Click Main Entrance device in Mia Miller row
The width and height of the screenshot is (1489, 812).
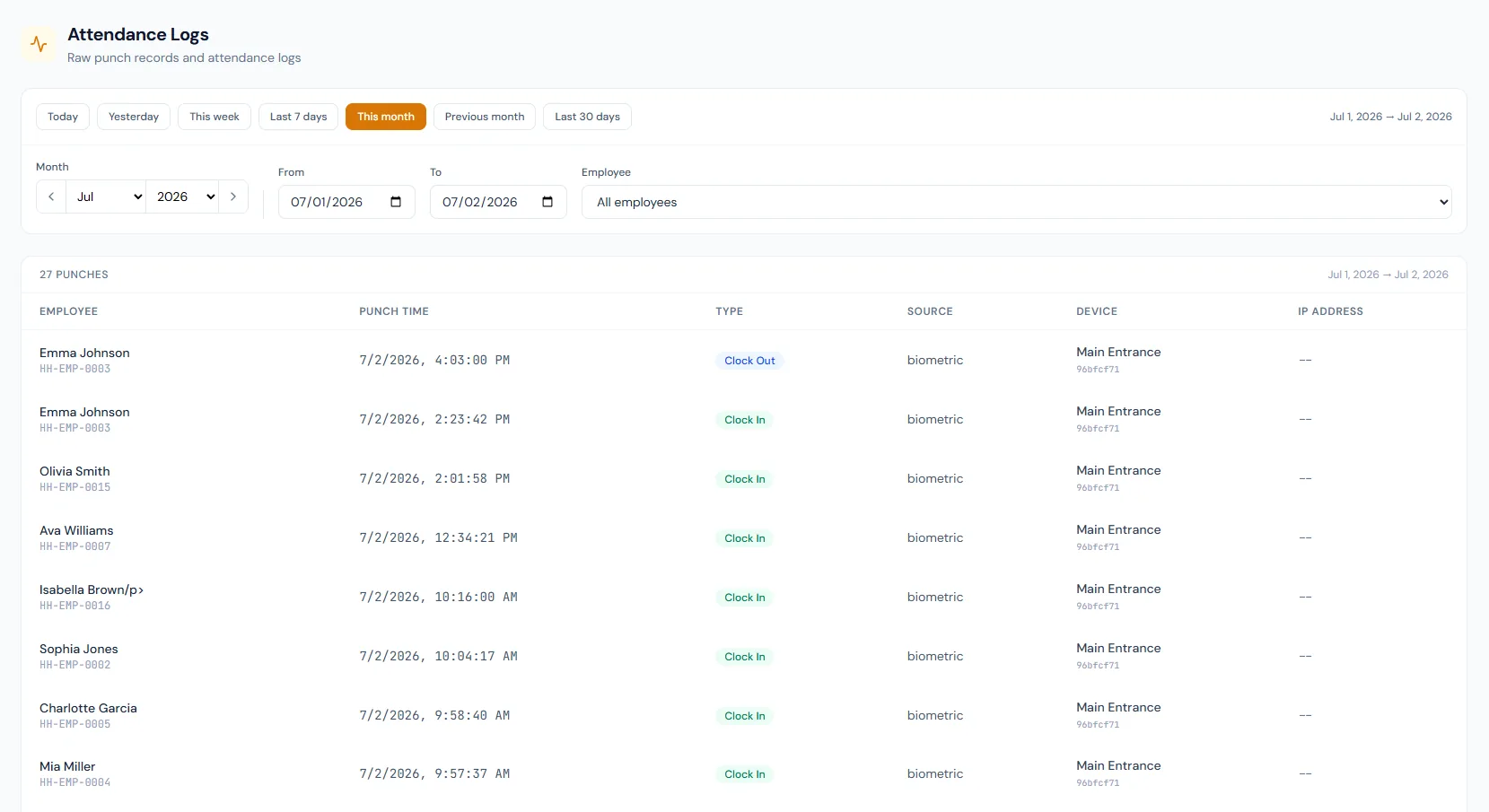1118,765
